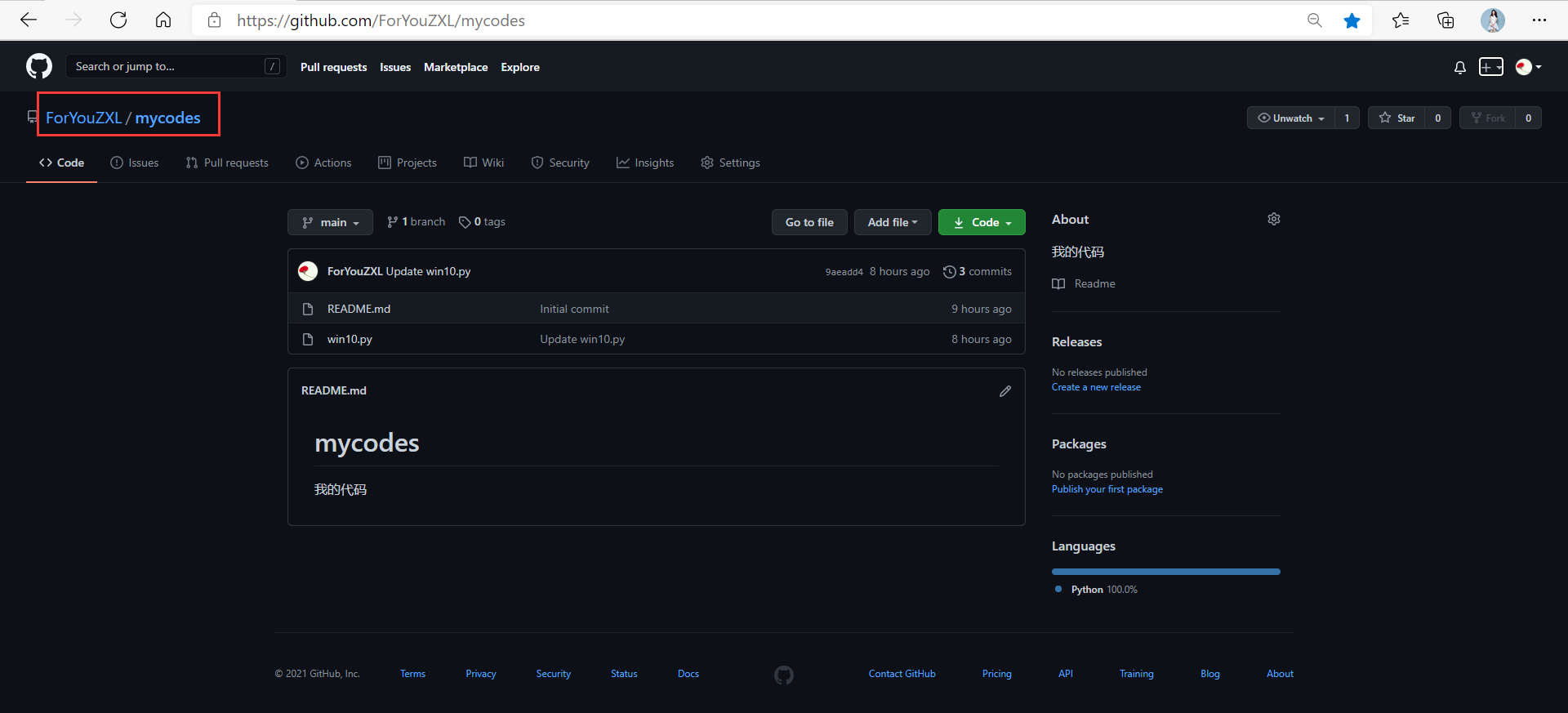Image resolution: width=1568 pixels, height=713 pixels.
Task: Open the browser profile avatar
Action: click(1493, 20)
